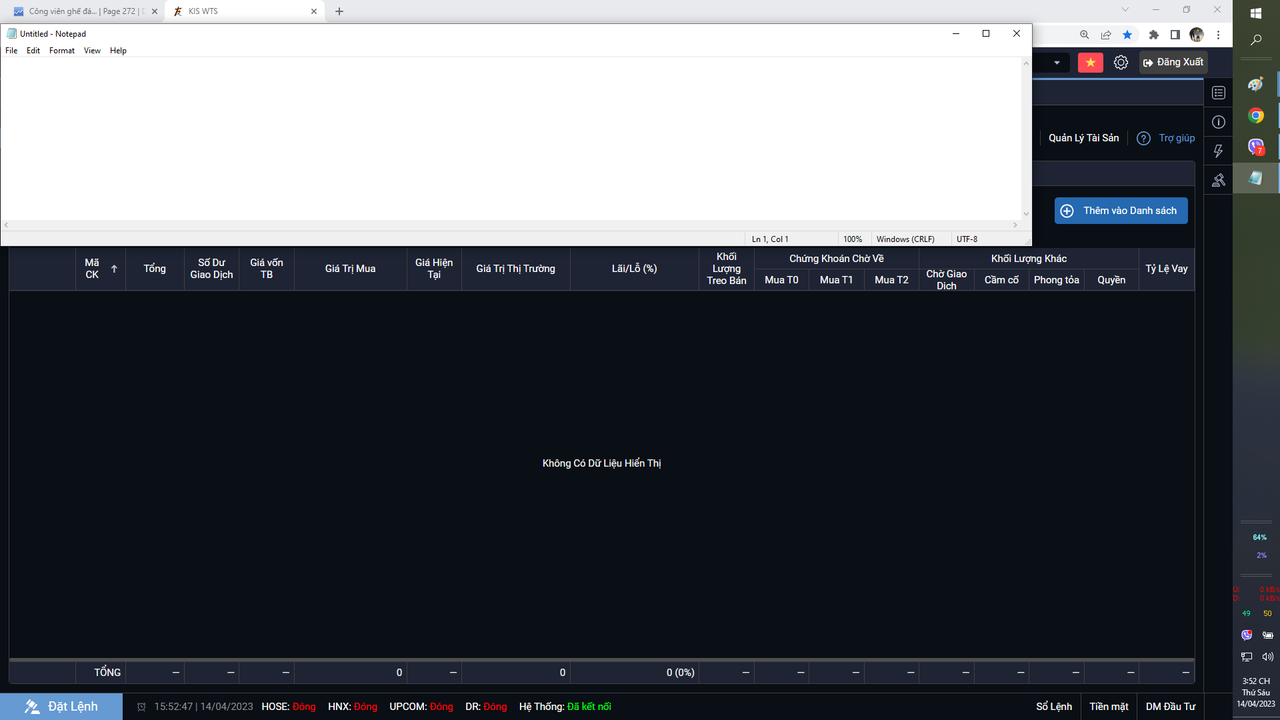Click the Giá Trị Thị Trường column header

516,269
